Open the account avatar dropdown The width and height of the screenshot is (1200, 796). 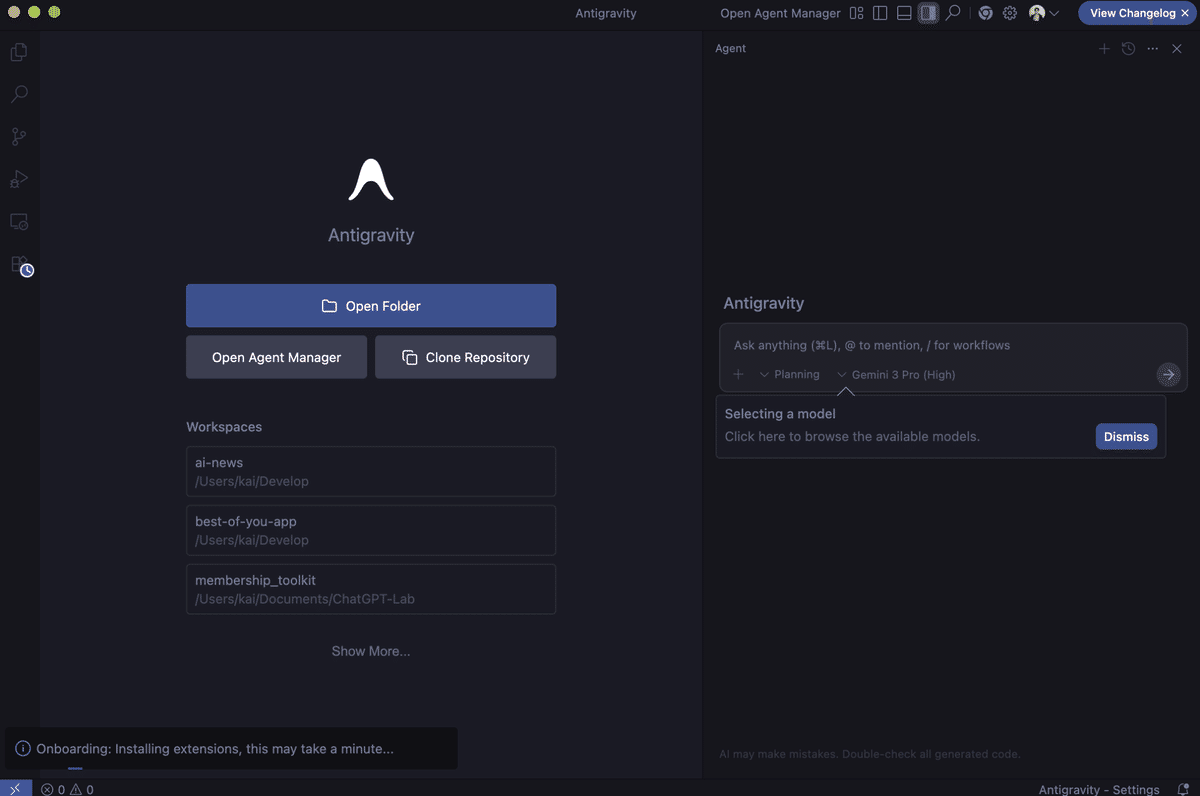click(1043, 13)
